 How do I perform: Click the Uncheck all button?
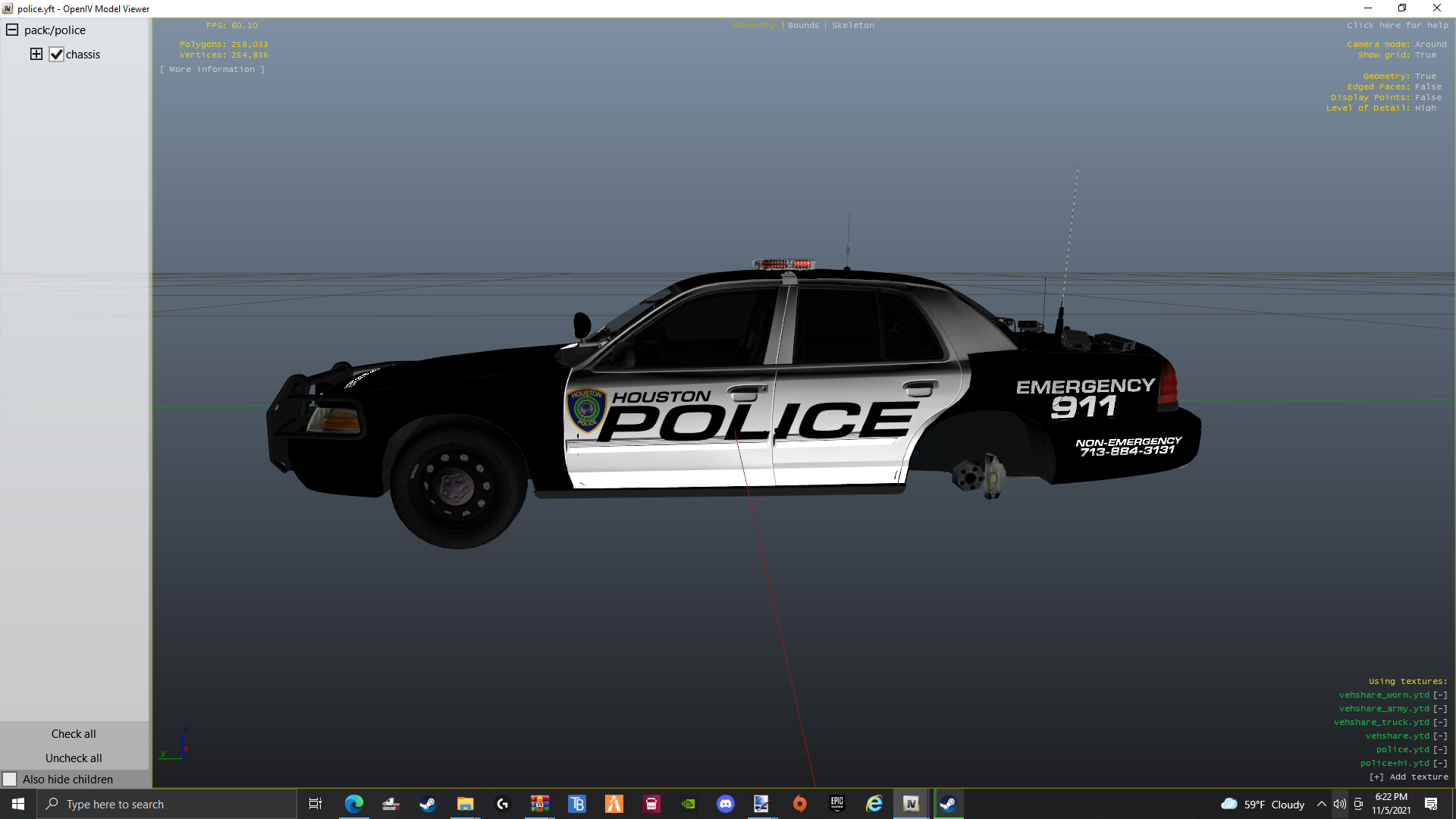pyautogui.click(x=74, y=758)
